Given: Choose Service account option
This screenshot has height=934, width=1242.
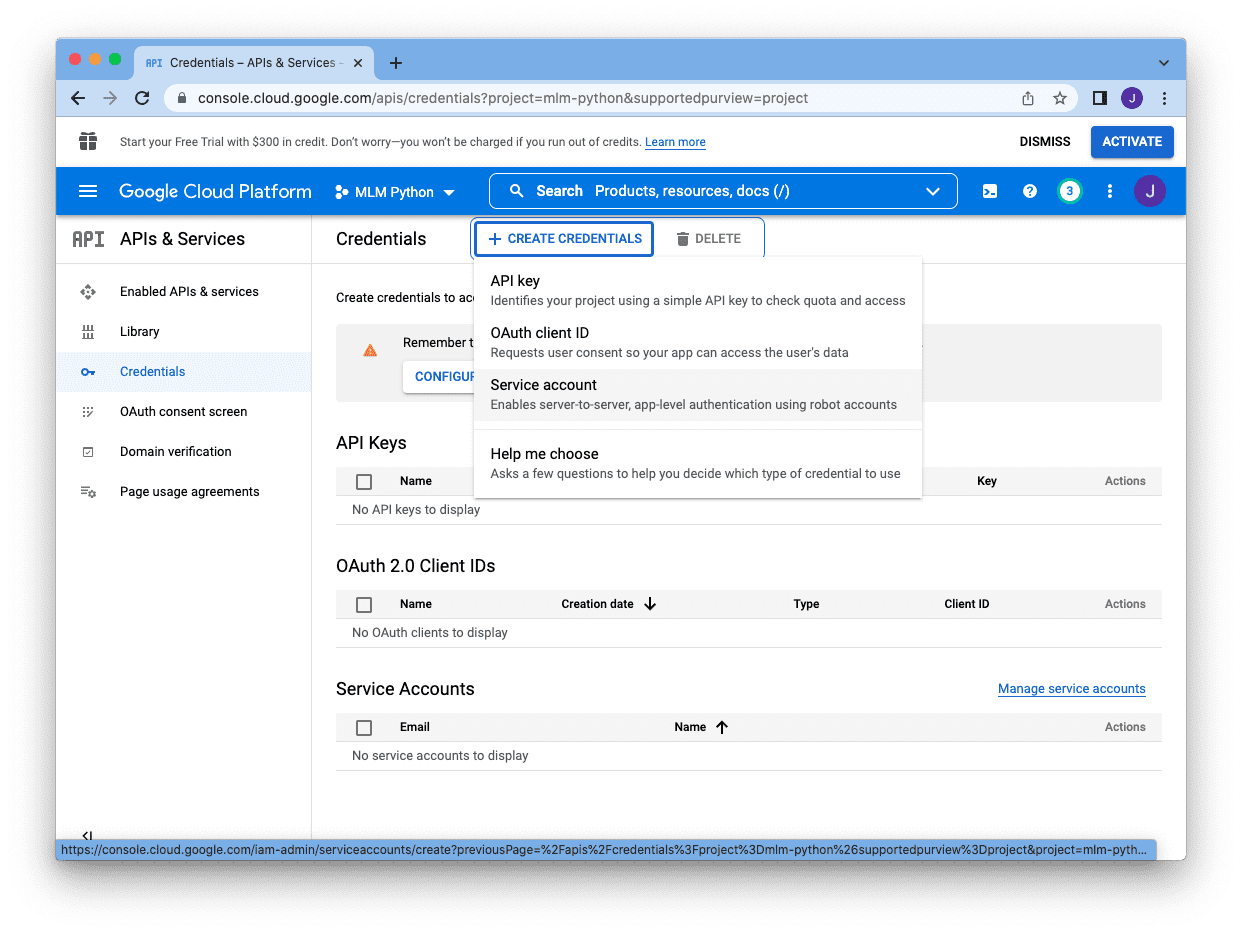Looking at the screenshot, I should click(x=698, y=394).
